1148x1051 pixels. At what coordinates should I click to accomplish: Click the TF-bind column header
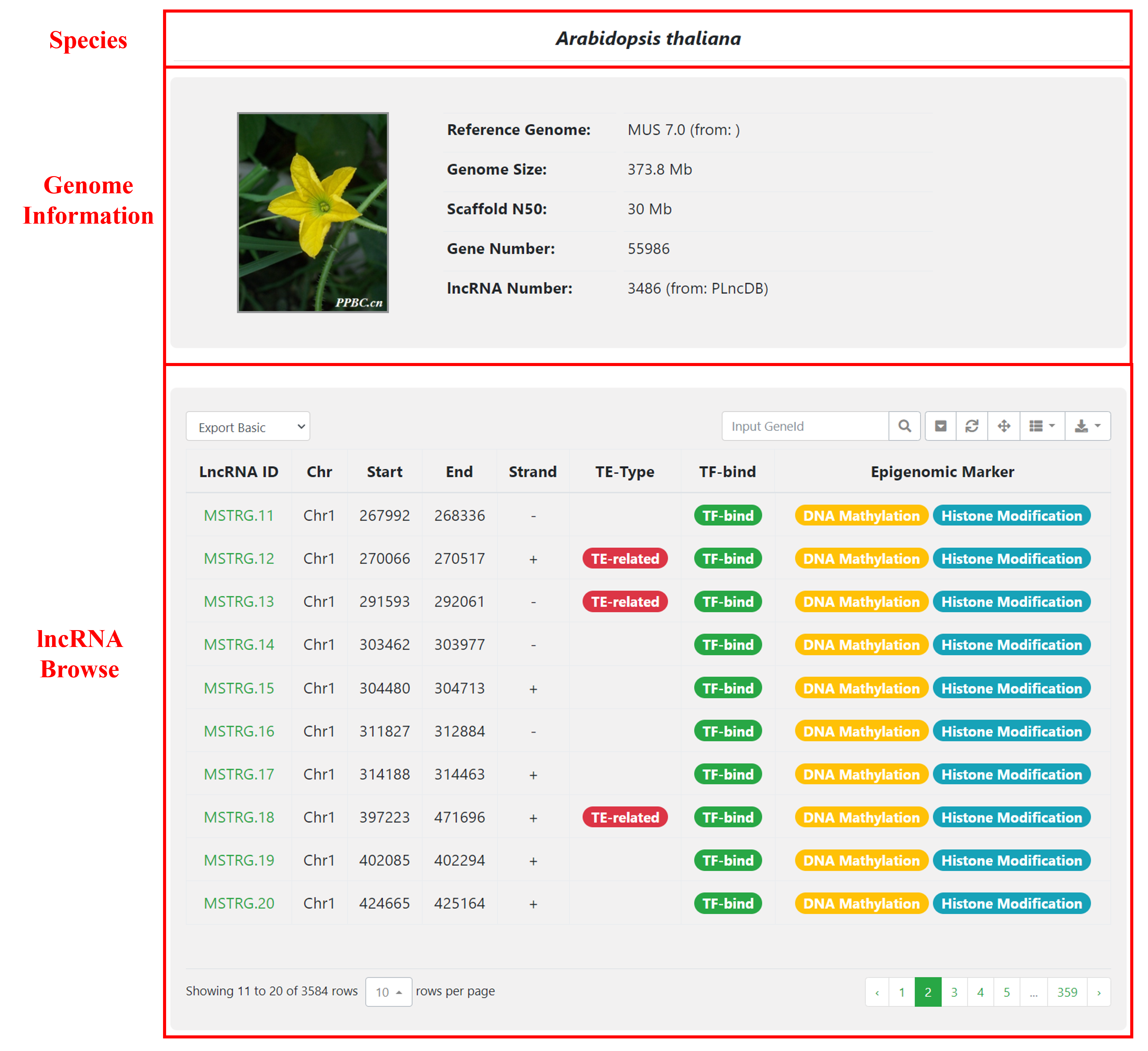[728, 472]
